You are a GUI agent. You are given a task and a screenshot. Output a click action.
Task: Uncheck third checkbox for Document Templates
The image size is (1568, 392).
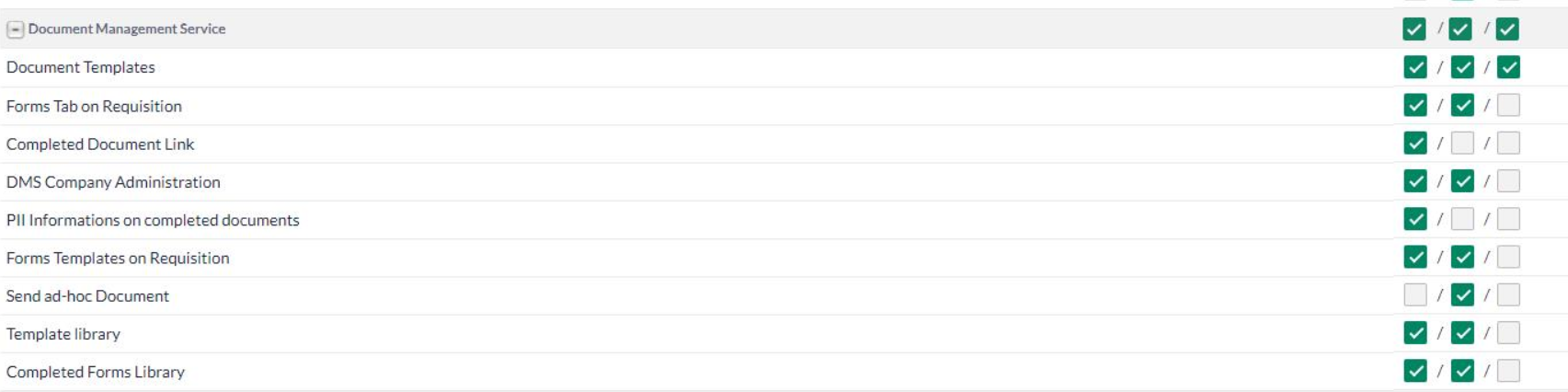pos(1508,67)
